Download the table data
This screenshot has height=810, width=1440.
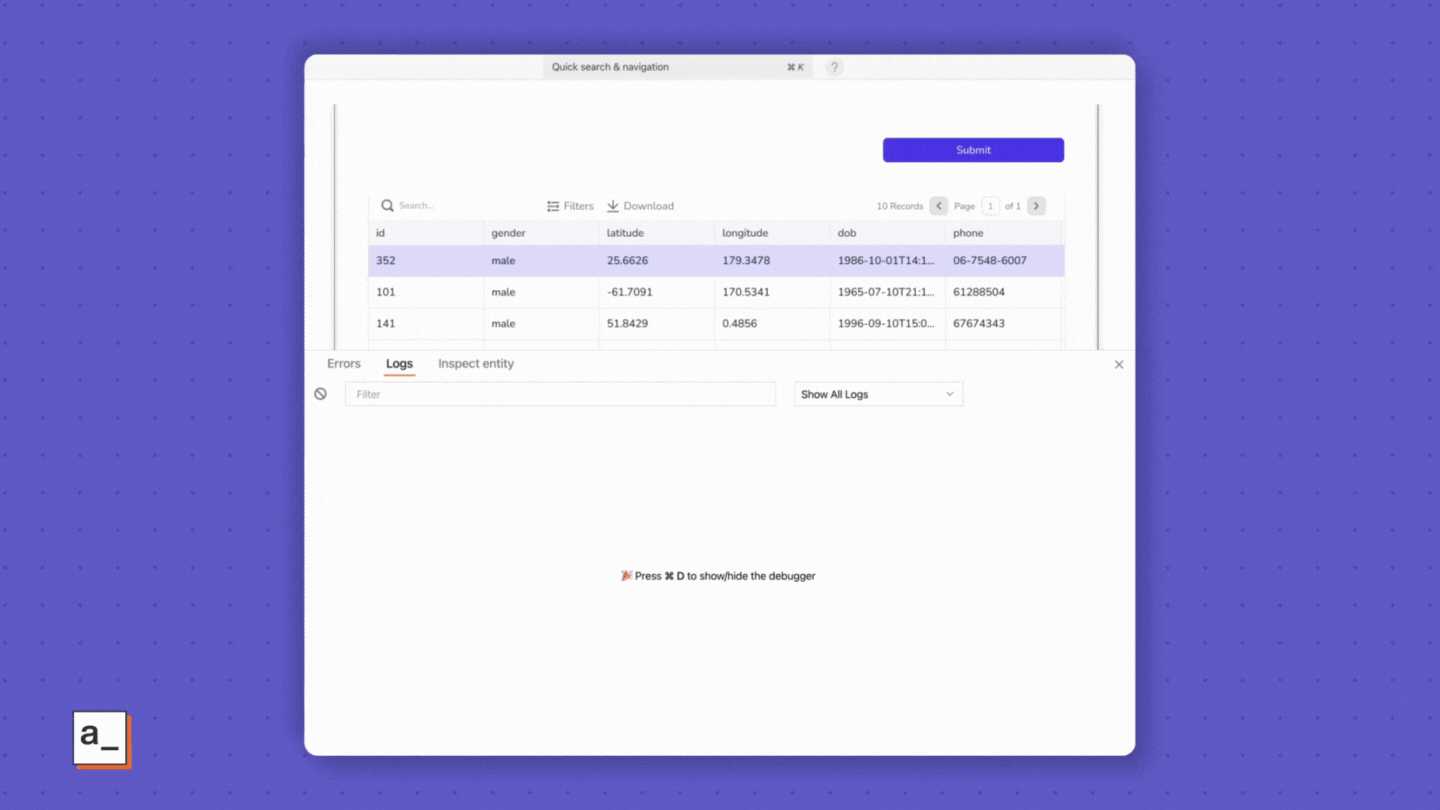pyautogui.click(x=640, y=206)
